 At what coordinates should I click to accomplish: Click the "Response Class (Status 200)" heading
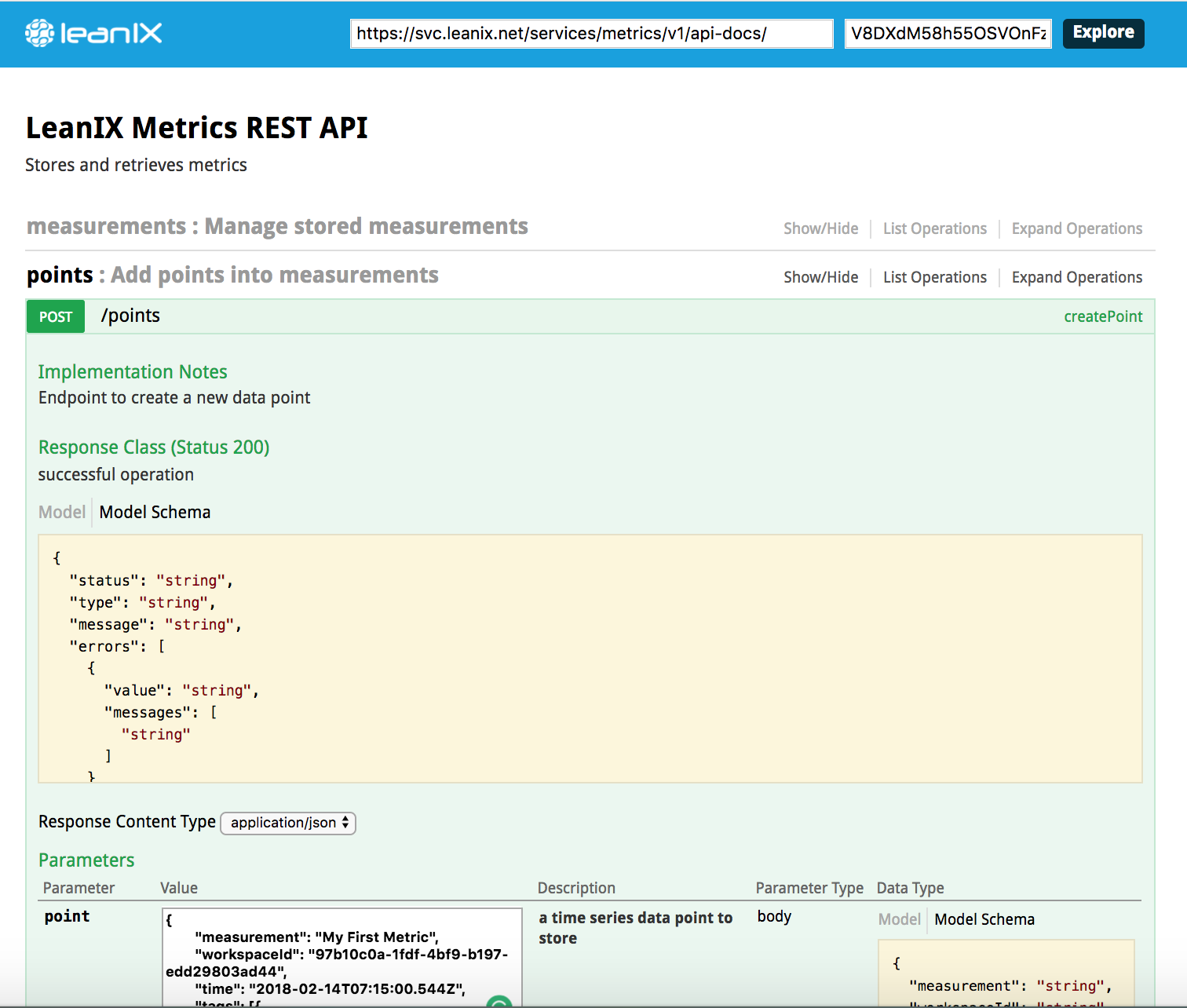(154, 447)
